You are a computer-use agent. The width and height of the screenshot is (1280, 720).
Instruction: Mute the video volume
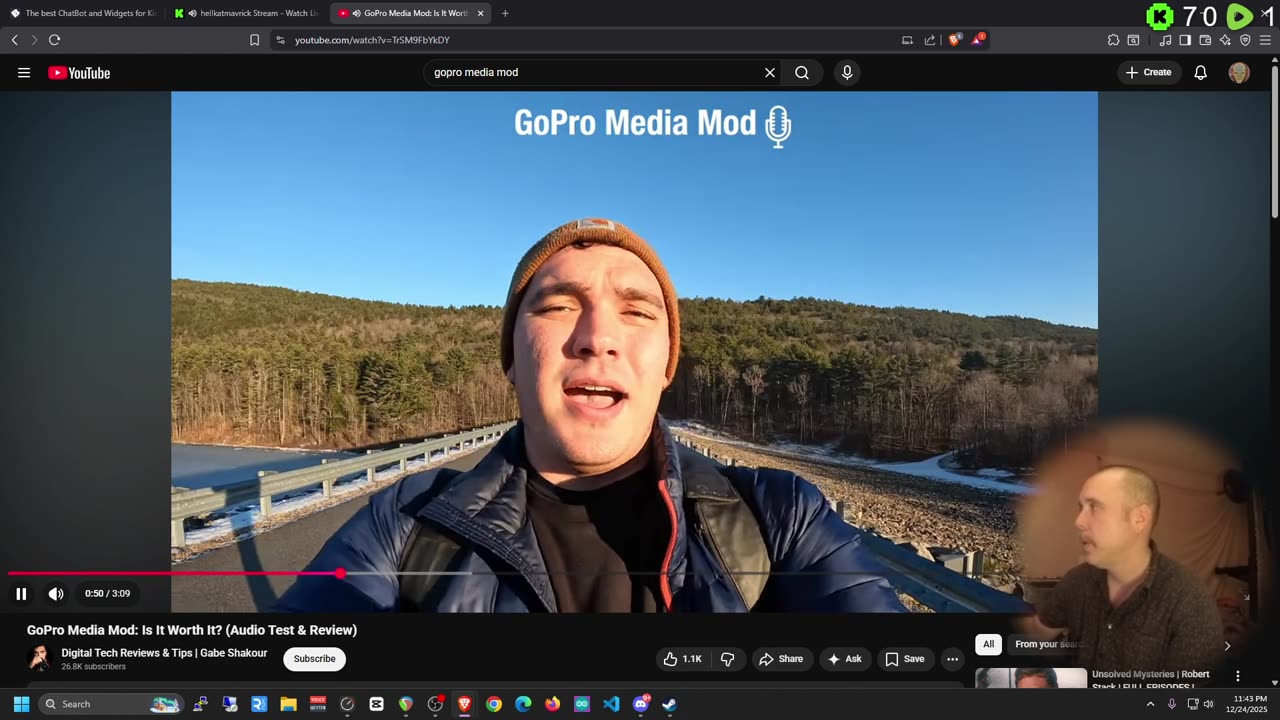coord(56,594)
